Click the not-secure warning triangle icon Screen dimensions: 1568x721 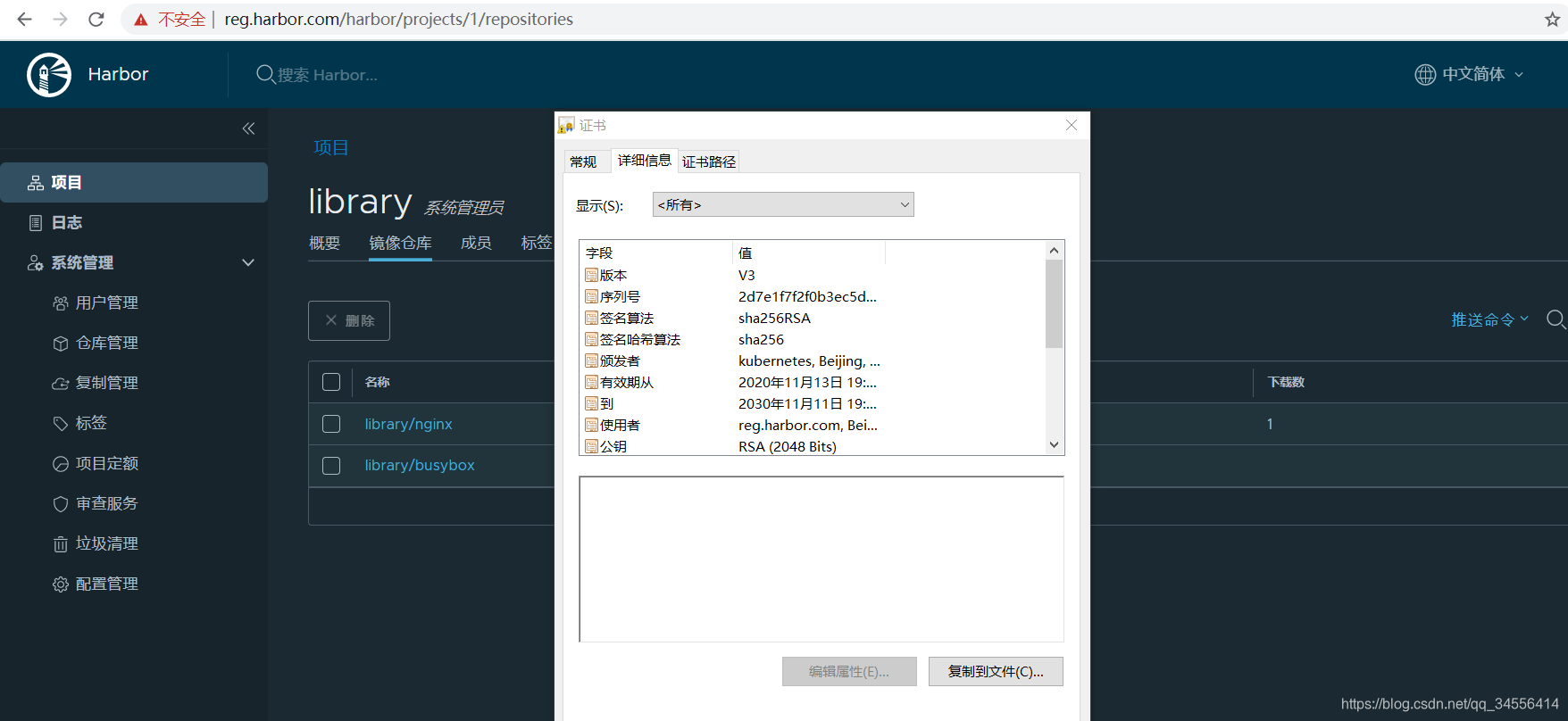(x=141, y=20)
